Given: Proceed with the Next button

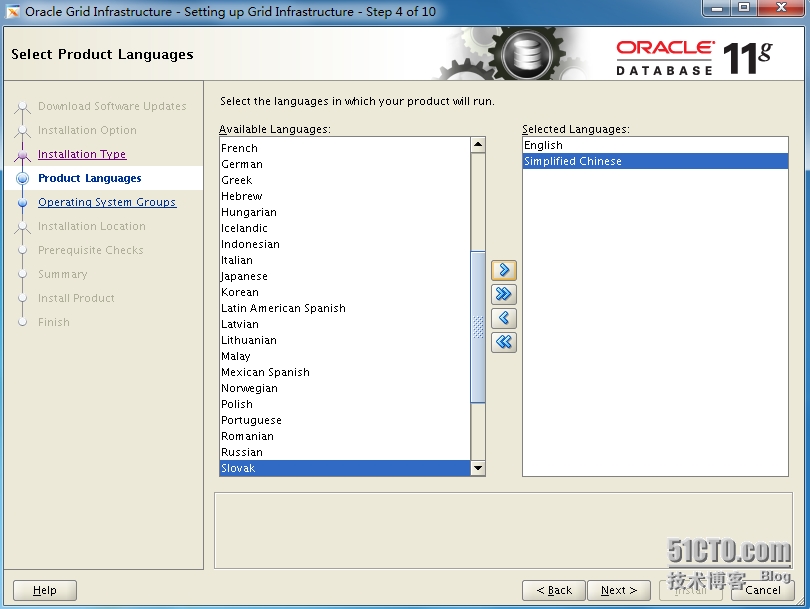Looking at the screenshot, I should coord(619,590).
